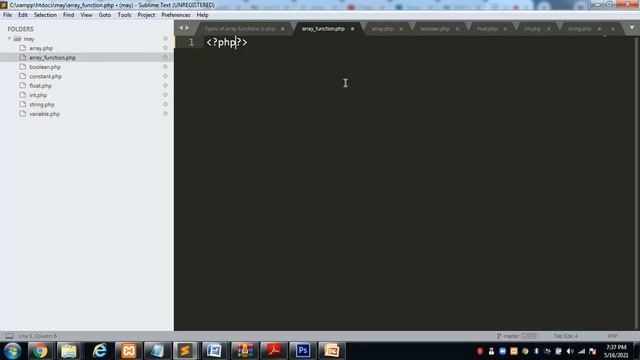Switch to 'Types of array functions in php' tab
This screenshot has height=360, width=640.
pos(240,29)
